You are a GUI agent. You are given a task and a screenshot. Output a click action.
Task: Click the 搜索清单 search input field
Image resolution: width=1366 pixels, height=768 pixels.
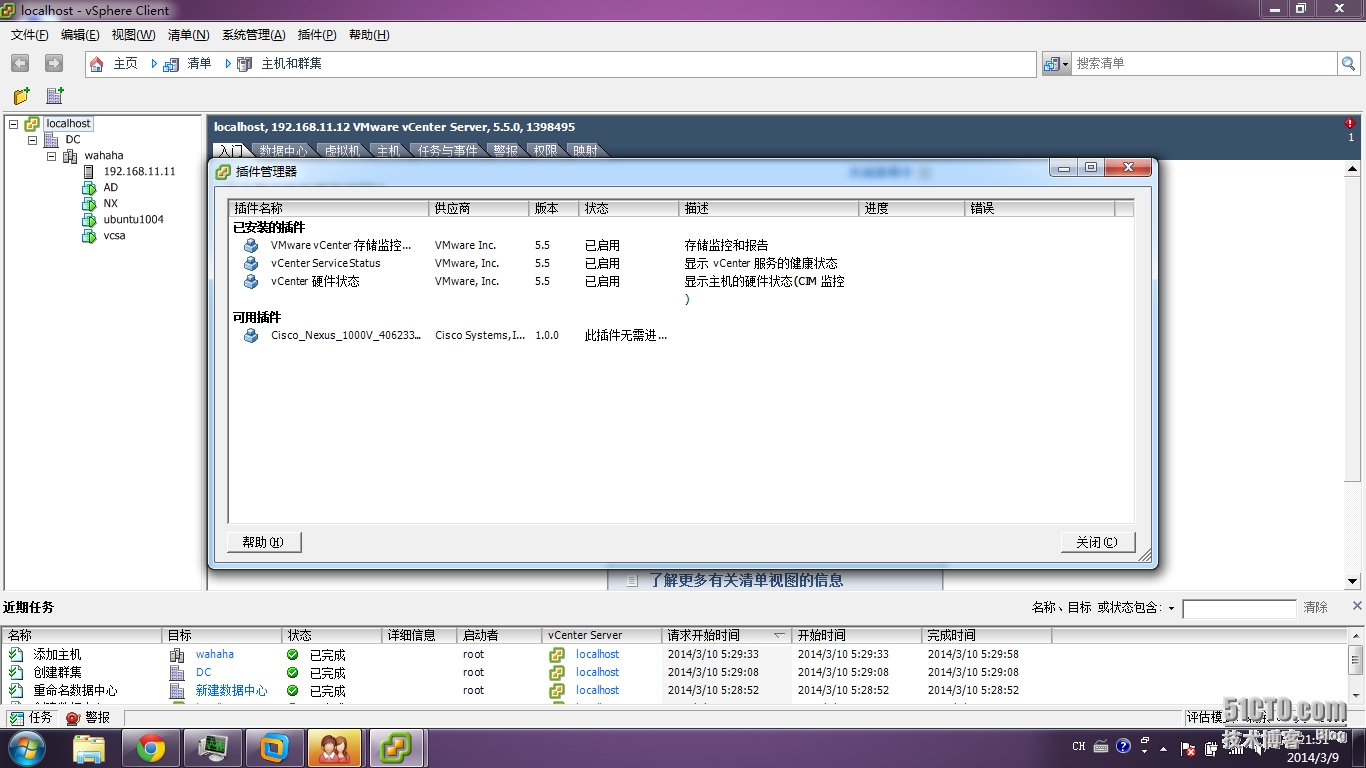1204,64
